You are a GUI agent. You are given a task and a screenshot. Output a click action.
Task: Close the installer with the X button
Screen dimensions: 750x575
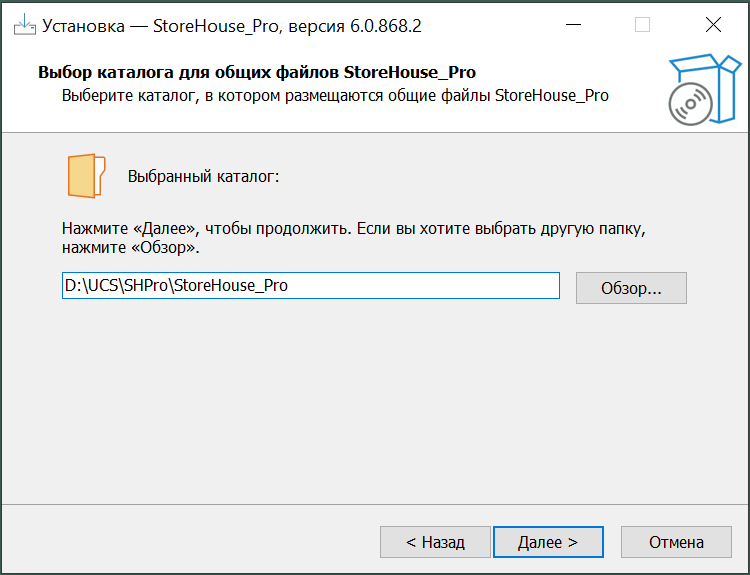[712, 25]
